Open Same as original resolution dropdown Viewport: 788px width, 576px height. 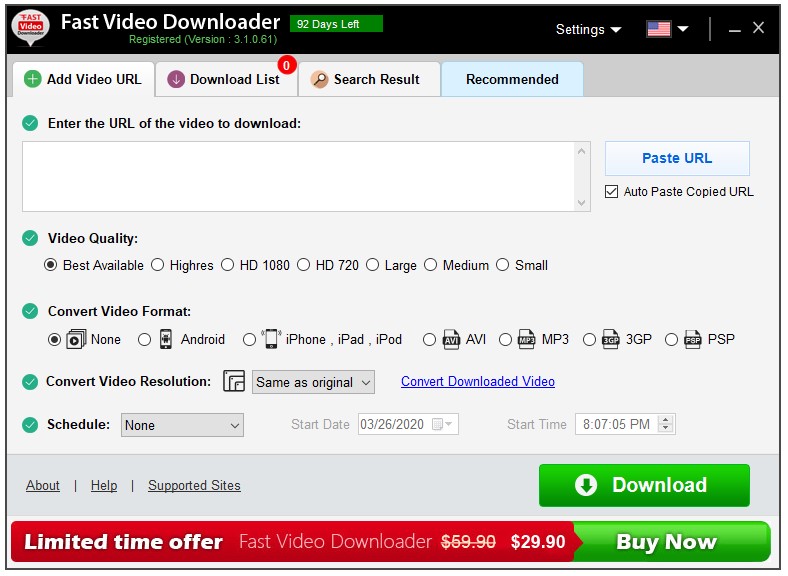pos(313,382)
